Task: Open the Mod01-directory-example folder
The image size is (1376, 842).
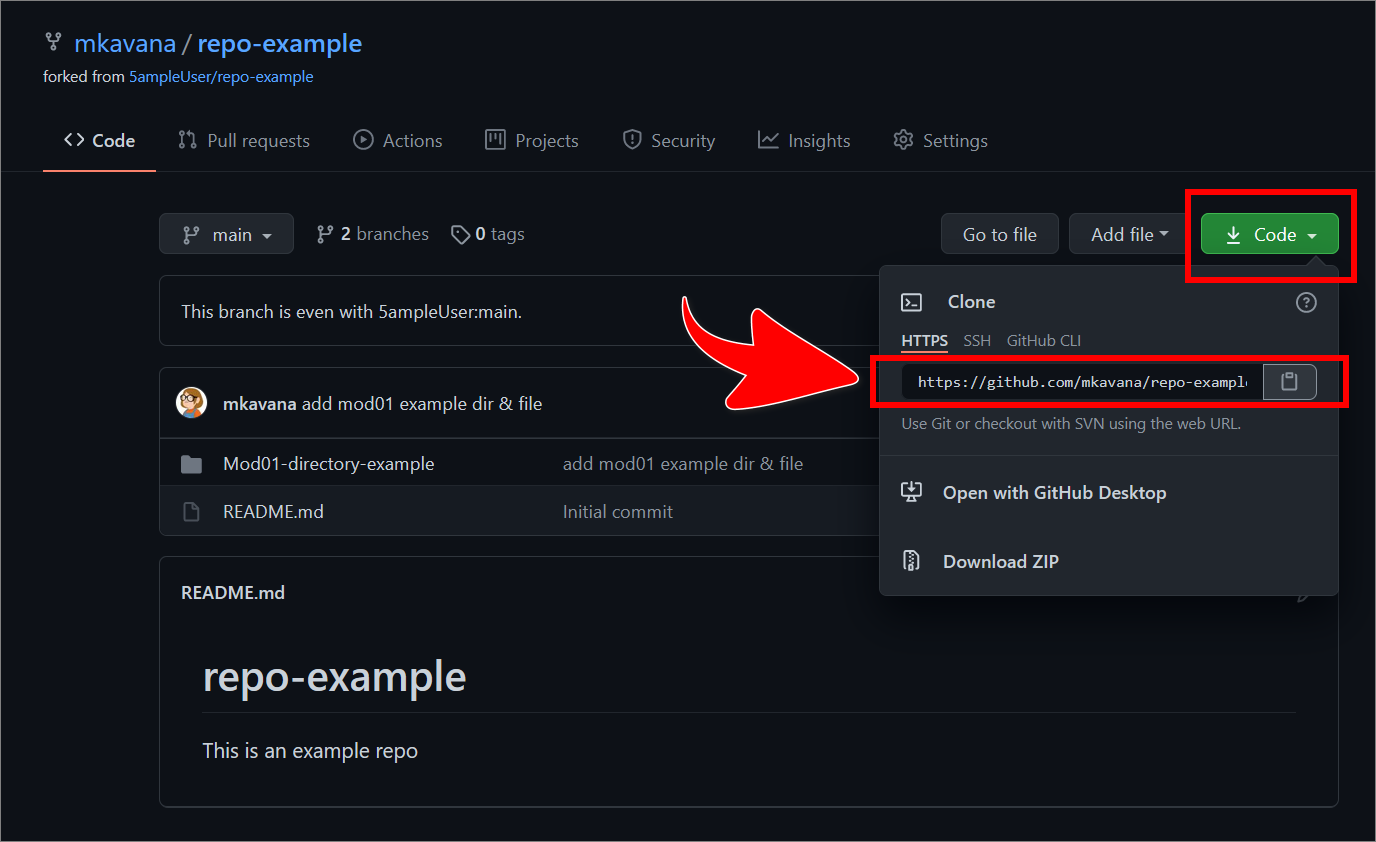Action: [329, 464]
